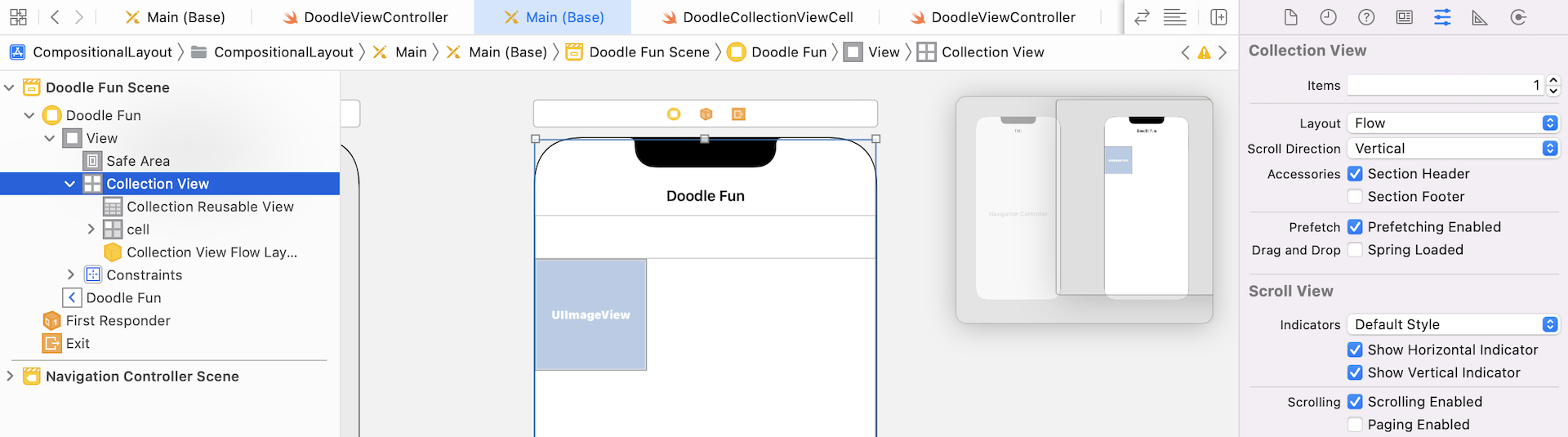Click the Add Editor split icon
Screen dimensions: 1568x437
coord(1218,17)
